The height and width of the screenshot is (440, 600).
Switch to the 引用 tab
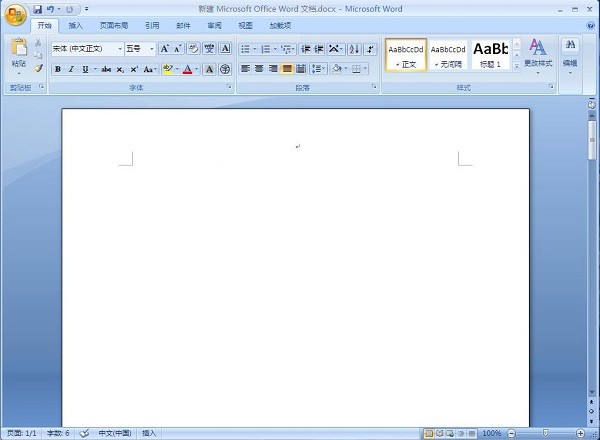152,26
